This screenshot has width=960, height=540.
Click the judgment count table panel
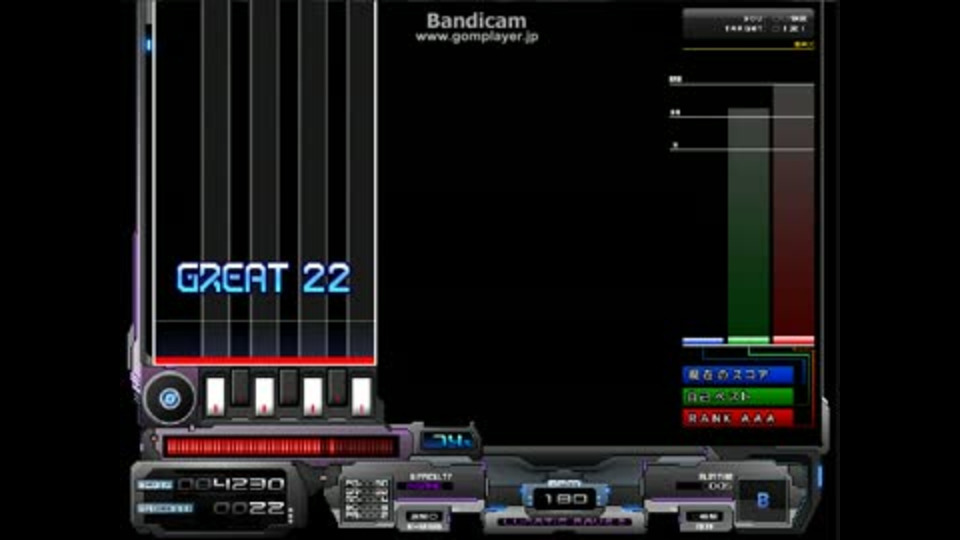point(366,500)
